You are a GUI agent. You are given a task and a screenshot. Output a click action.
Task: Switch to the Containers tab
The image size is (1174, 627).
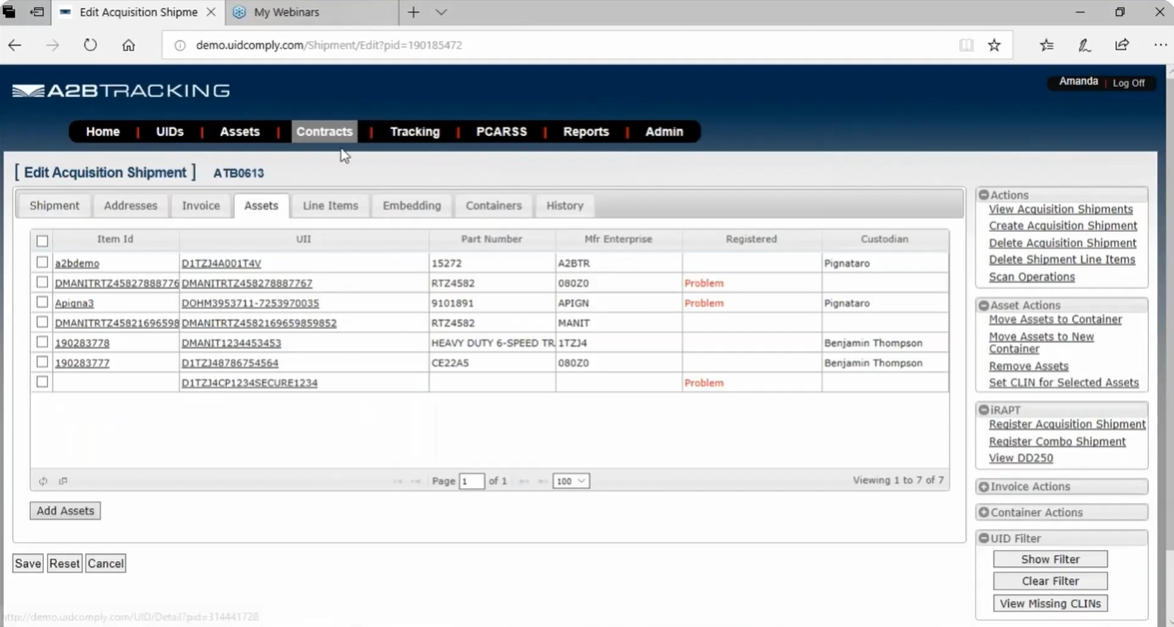point(493,205)
